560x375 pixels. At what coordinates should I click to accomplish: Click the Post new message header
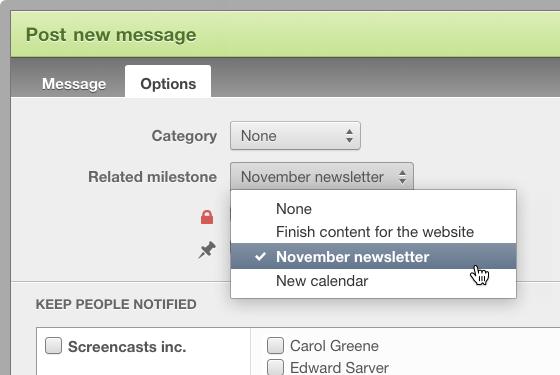pos(111,35)
